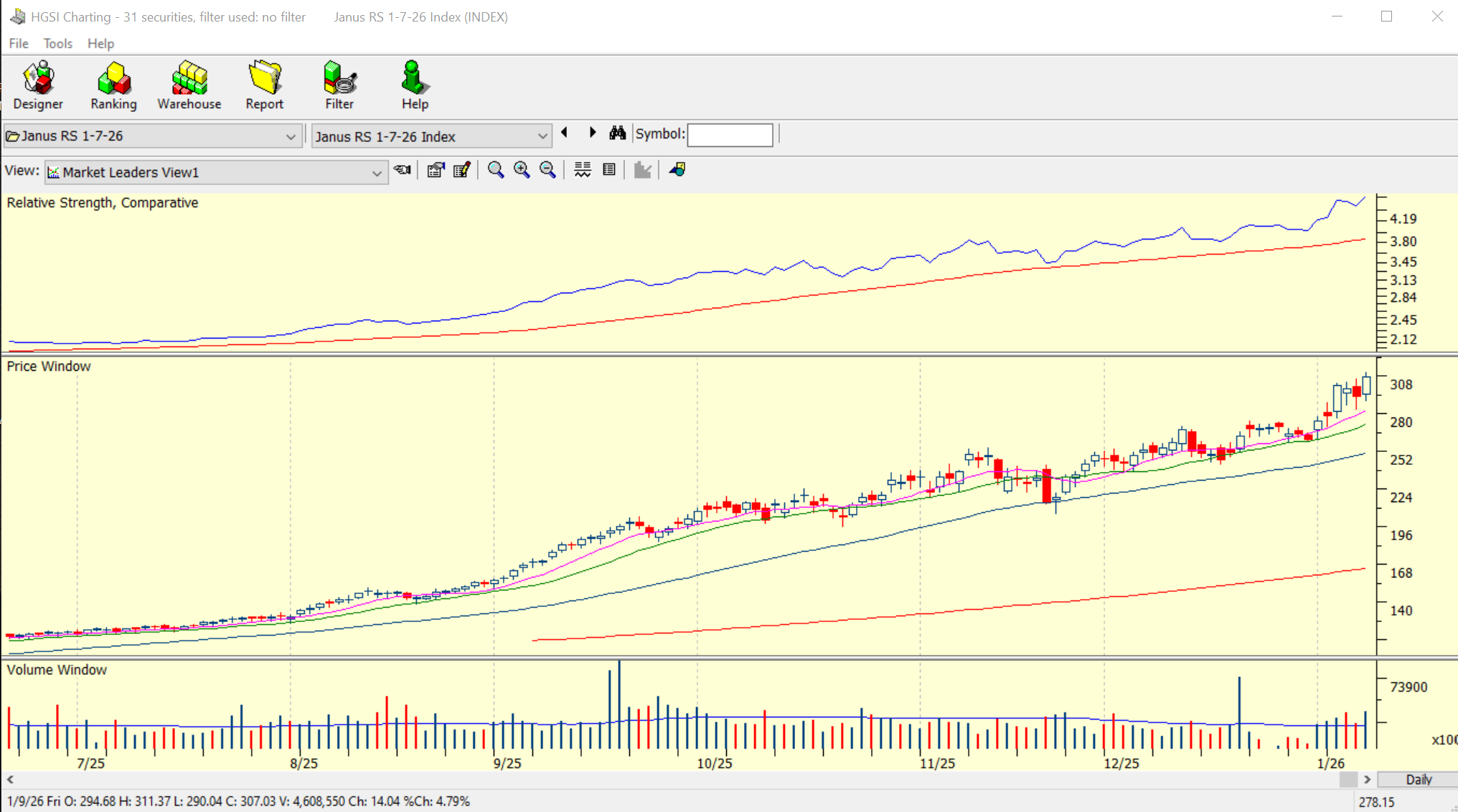Click the zoom in magnifier icon
Screen dimensions: 1458x812
point(522,170)
